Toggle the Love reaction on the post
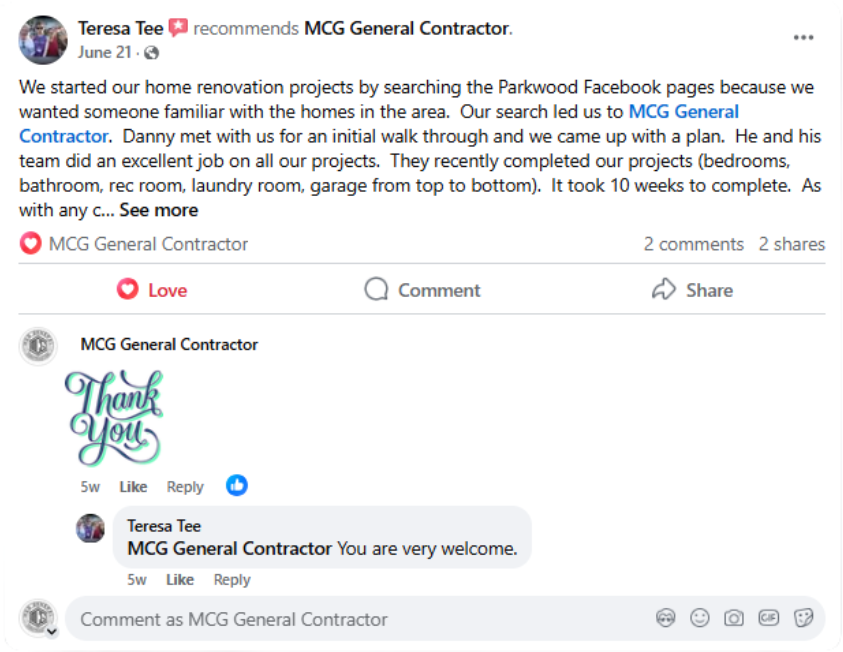The width and height of the screenshot is (843, 652). click(x=152, y=290)
